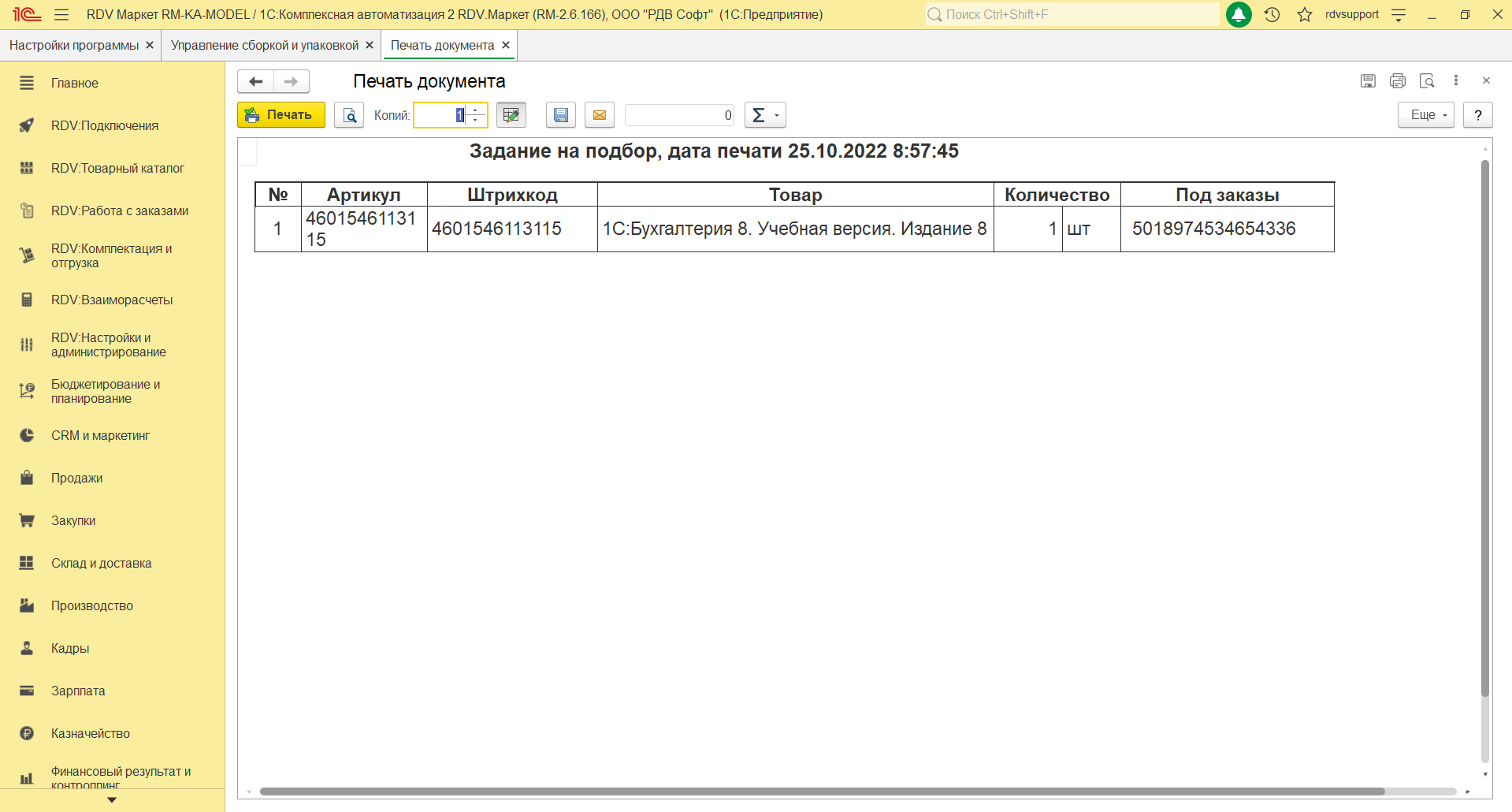The image size is (1512, 812).
Task: Open the notifications bell
Action: pos(1239,14)
